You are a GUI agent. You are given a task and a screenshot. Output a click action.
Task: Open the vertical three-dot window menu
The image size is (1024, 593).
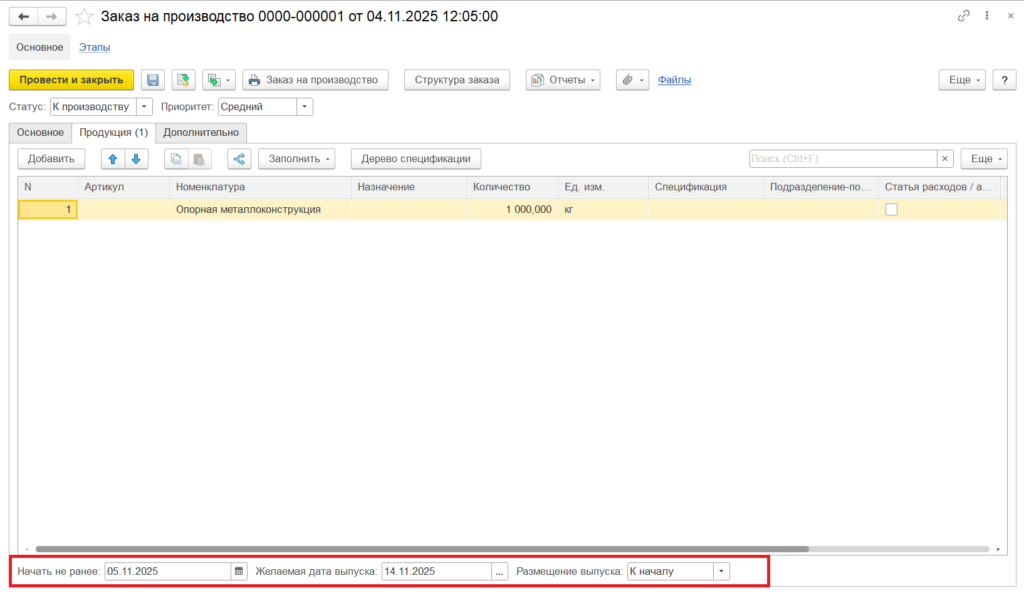(x=987, y=16)
